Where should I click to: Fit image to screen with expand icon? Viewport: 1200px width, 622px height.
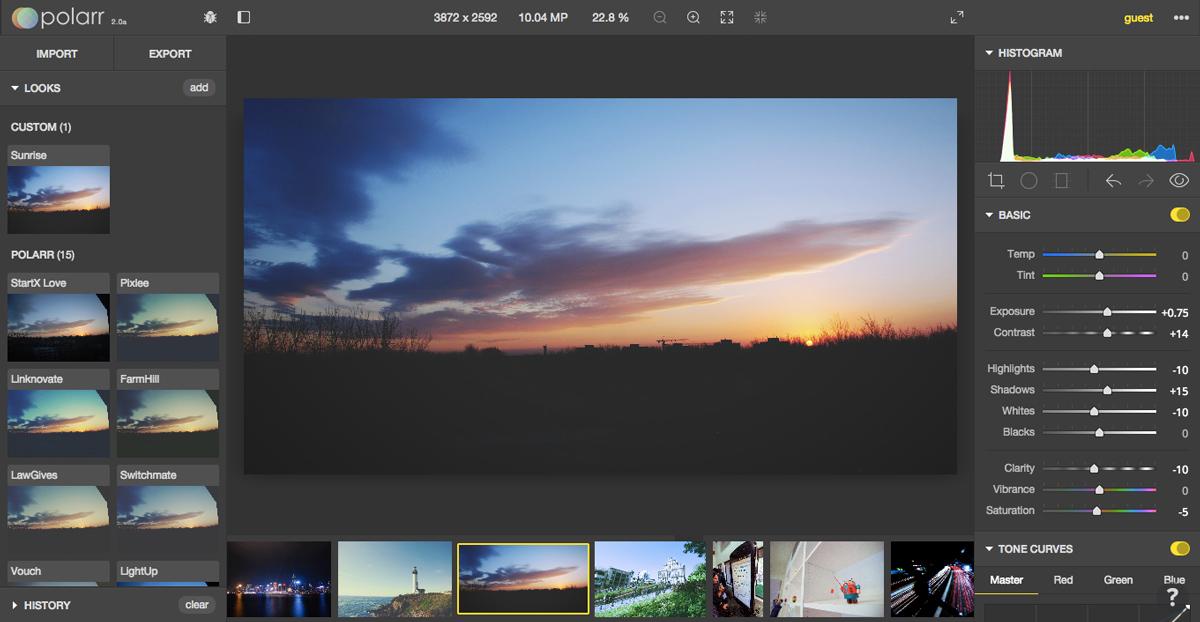click(x=727, y=17)
